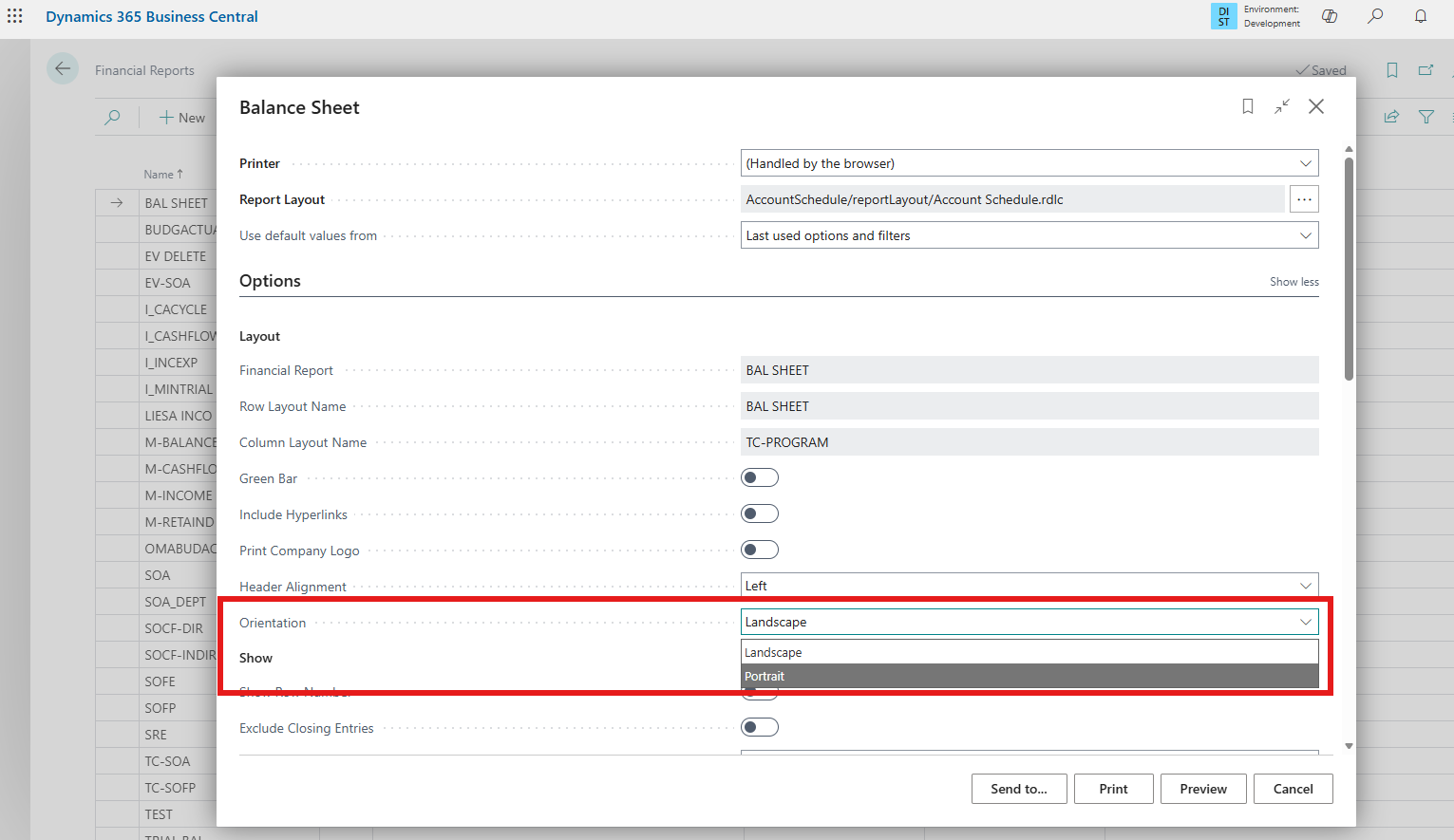1454x840 pixels.
Task: Open the filter pane funnel icon
Action: [x=1426, y=117]
